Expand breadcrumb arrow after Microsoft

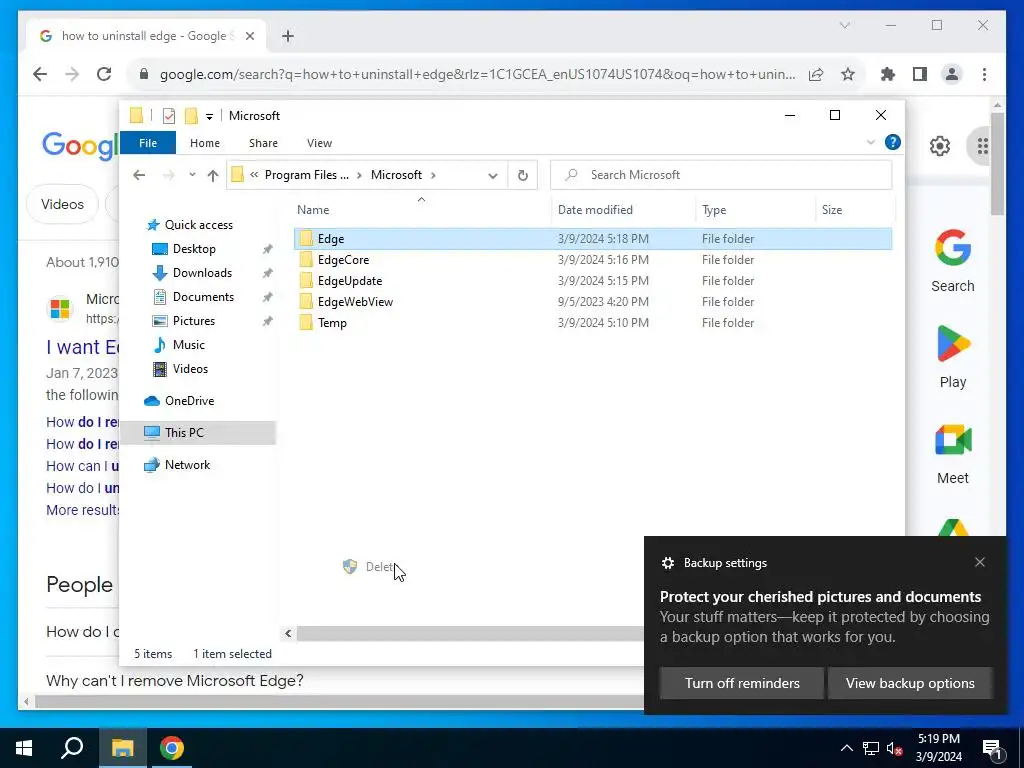click(x=433, y=175)
